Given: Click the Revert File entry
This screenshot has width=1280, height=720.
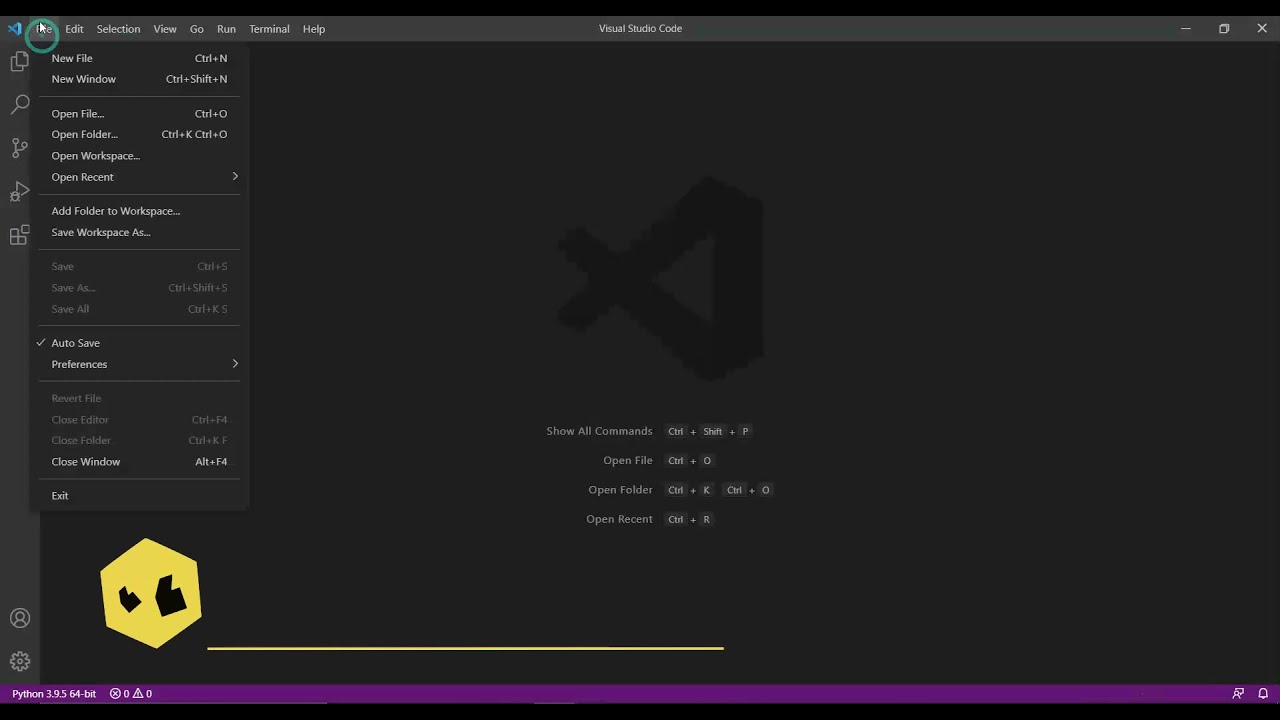Looking at the screenshot, I should pos(139,398).
